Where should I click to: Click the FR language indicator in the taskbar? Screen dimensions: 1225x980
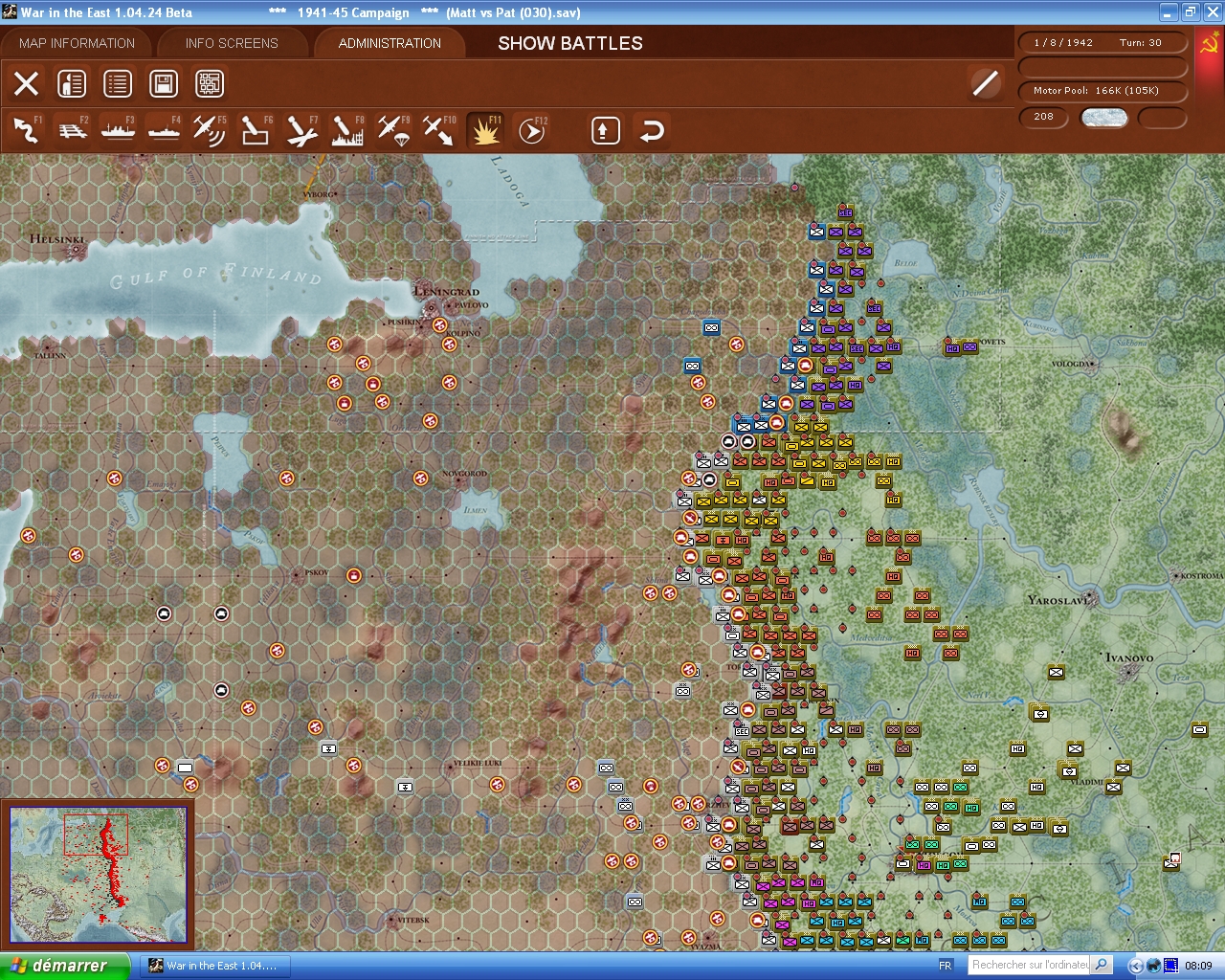tap(946, 966)
